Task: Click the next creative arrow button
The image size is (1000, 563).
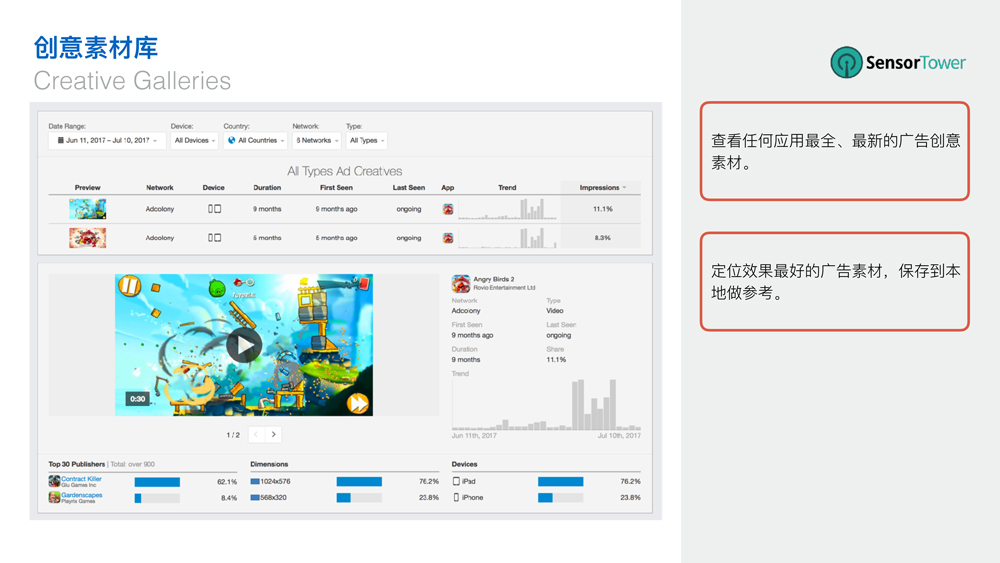Action: click(274, 435)
